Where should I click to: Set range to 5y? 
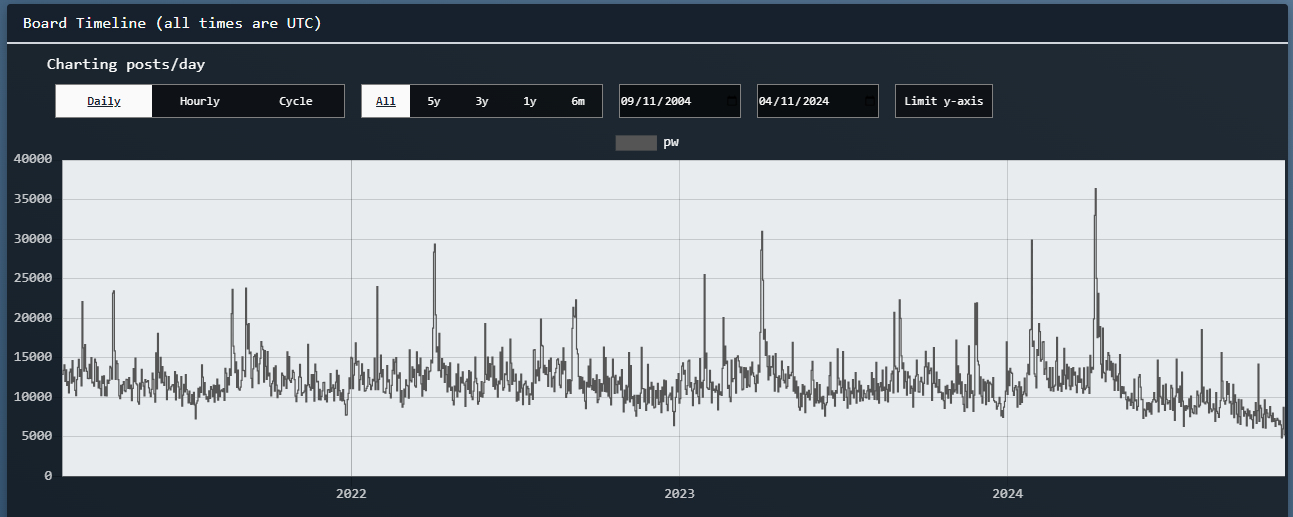434,101
